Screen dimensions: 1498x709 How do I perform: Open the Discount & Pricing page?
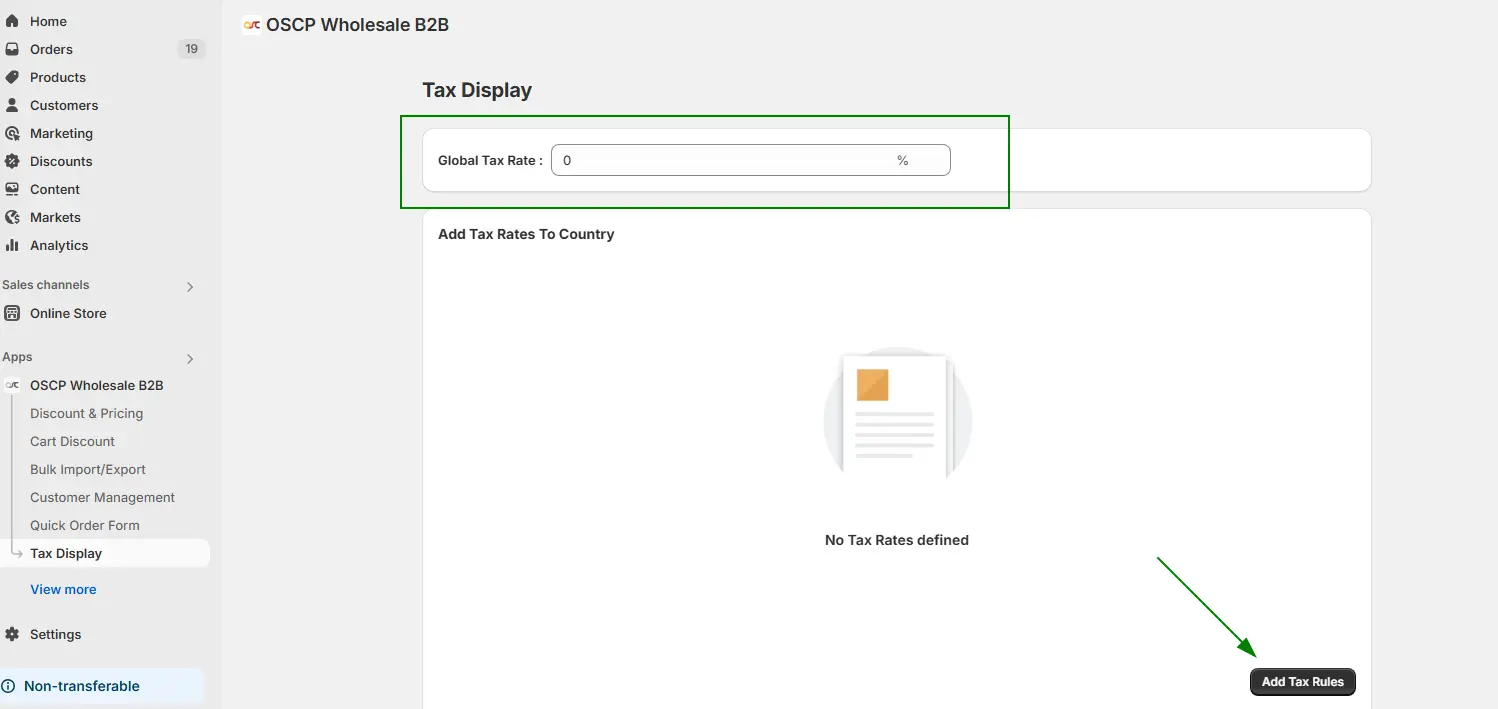[x=86, y=413]
